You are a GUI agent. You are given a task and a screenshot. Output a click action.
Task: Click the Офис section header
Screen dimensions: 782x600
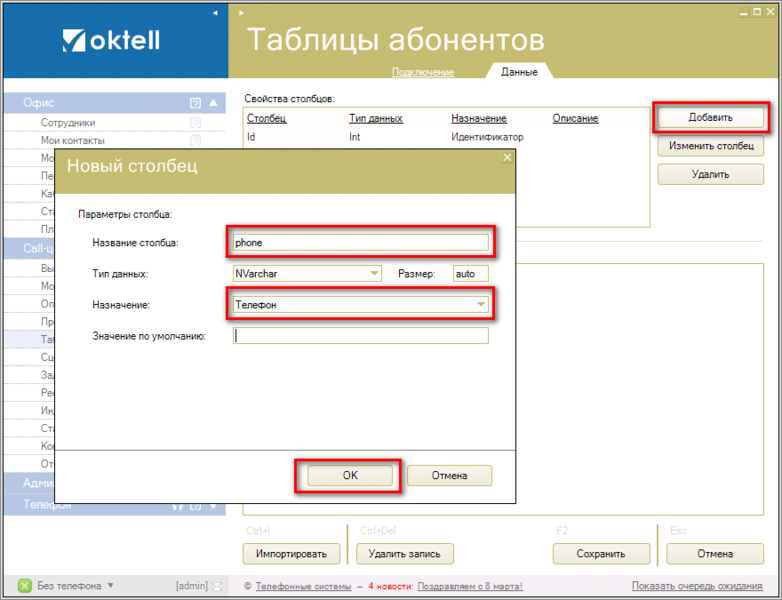tap(115, 103)
